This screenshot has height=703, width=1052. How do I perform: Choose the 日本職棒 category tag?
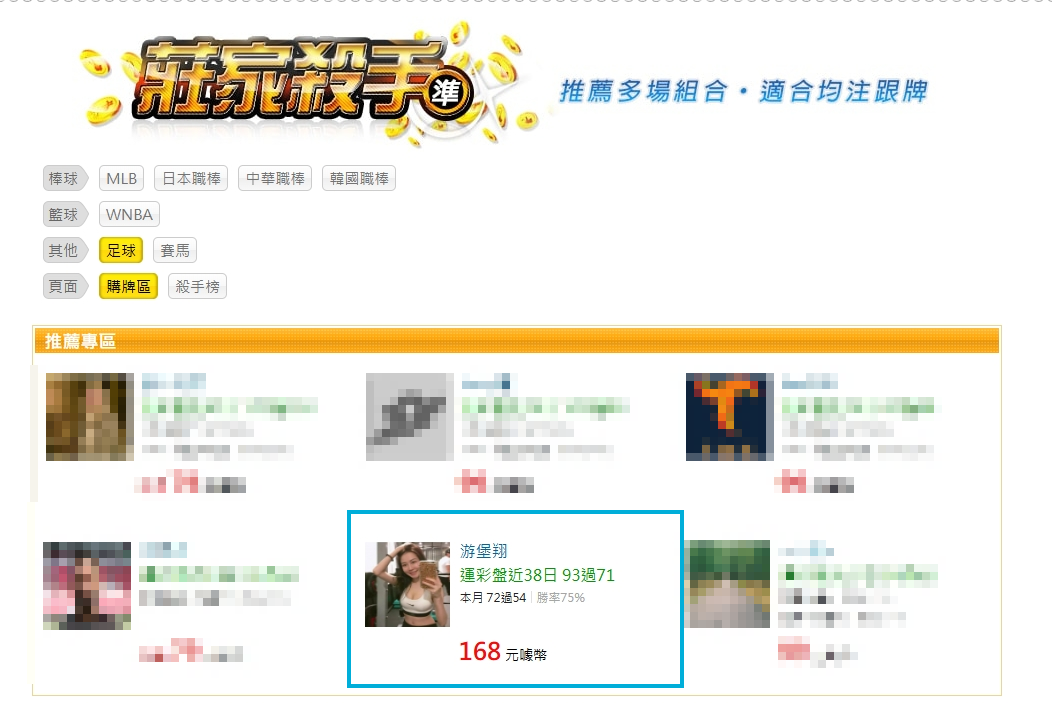tap(191, 178)
